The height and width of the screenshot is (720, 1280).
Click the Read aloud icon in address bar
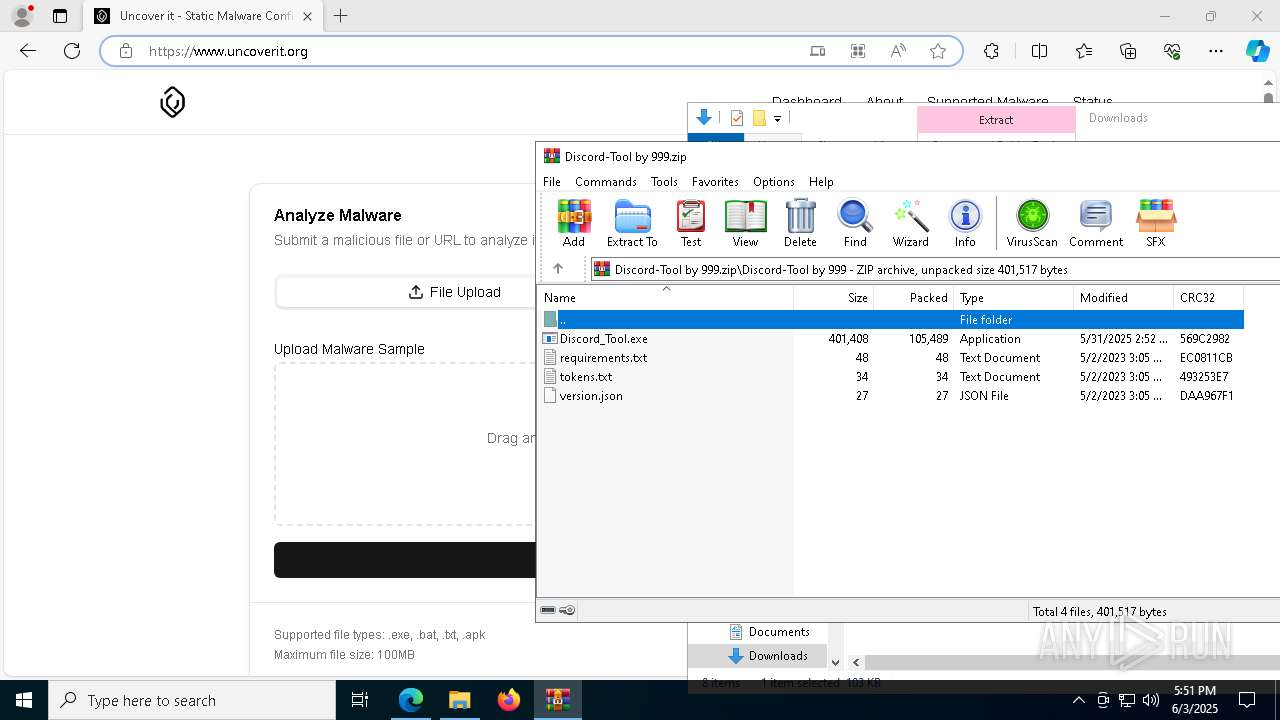898,51
